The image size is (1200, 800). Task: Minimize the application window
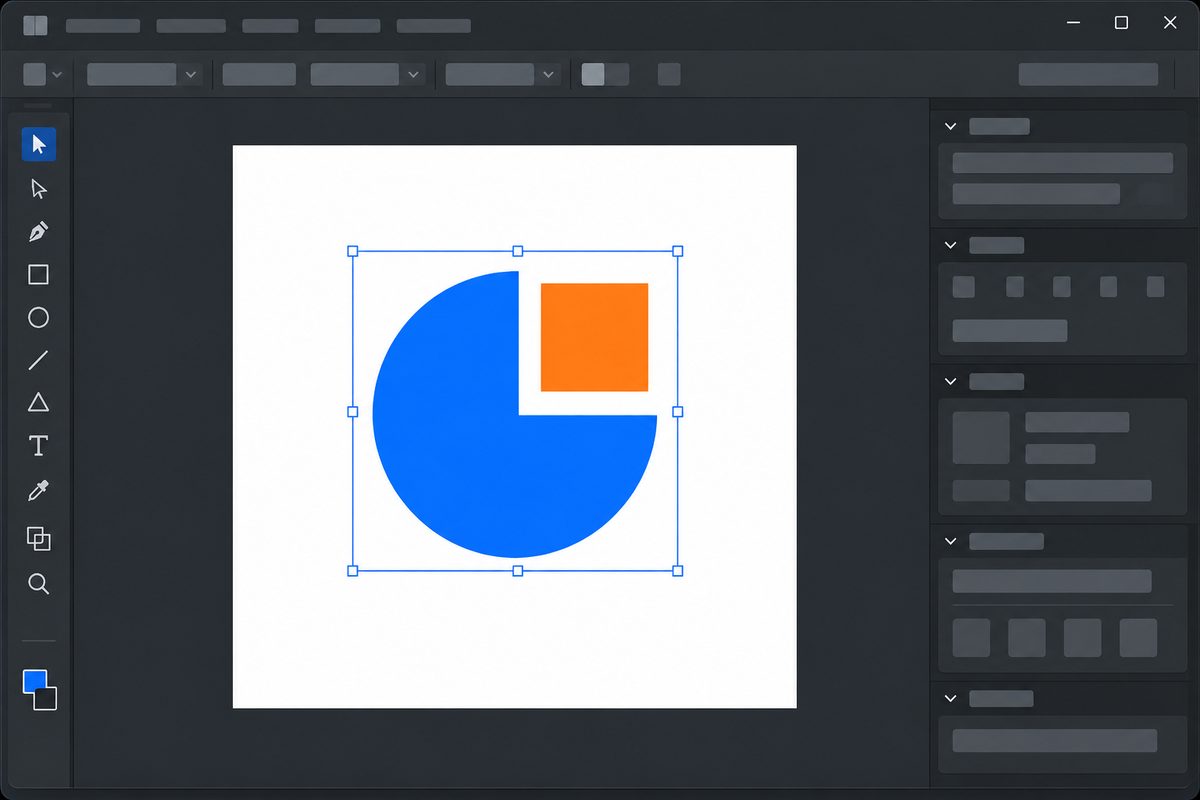point(1073,23)
